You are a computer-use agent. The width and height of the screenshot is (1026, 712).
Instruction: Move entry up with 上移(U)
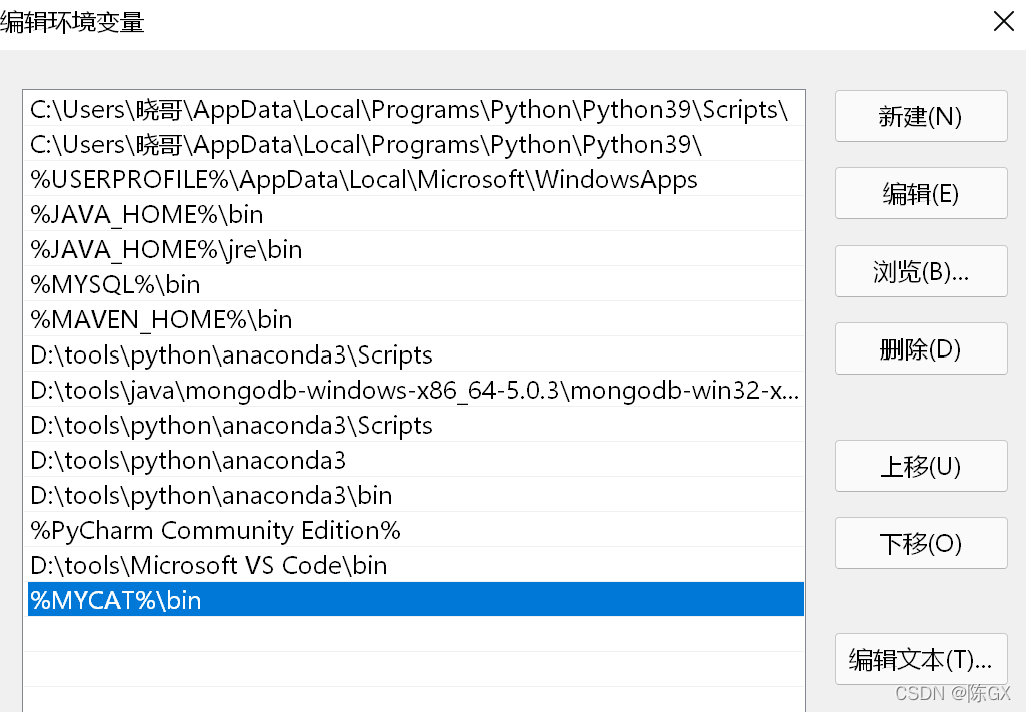[921, 466]
